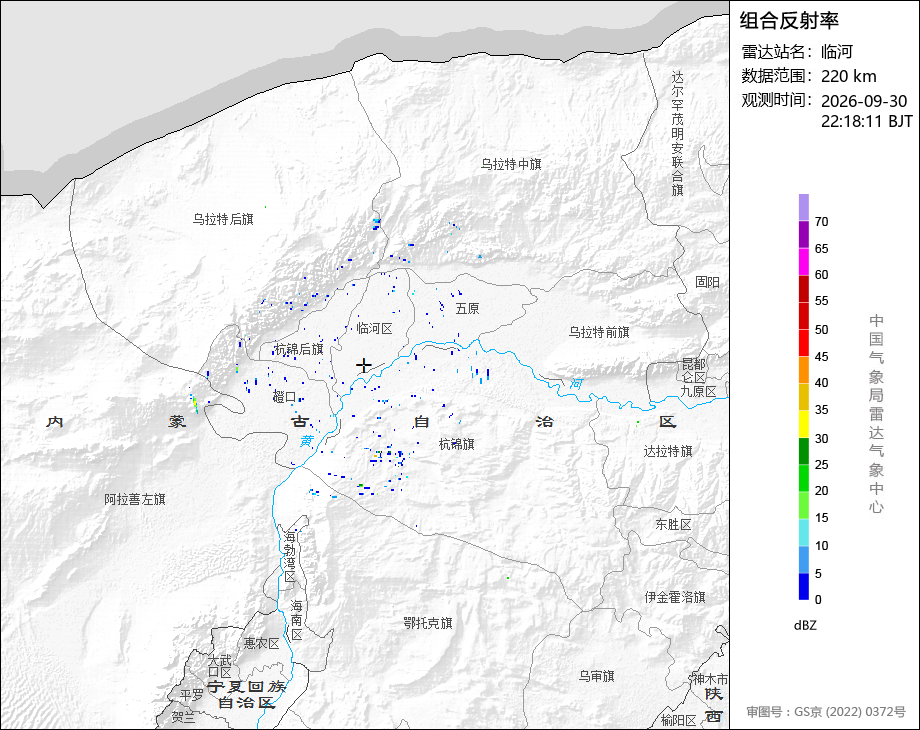Click the 神木市 map label

pos(710,679)
